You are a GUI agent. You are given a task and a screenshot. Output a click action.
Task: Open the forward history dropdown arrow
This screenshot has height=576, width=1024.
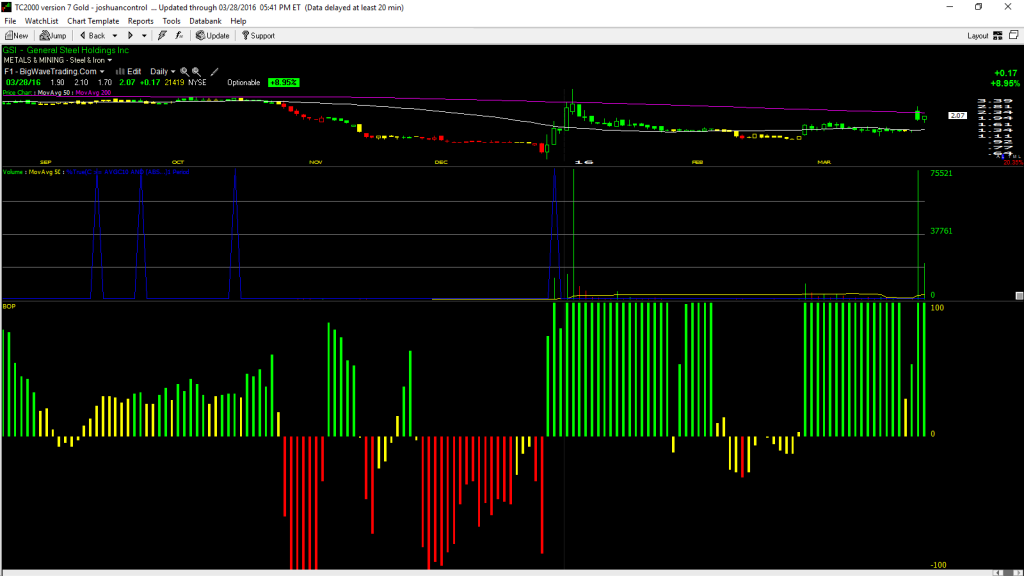tap(144, 36)
